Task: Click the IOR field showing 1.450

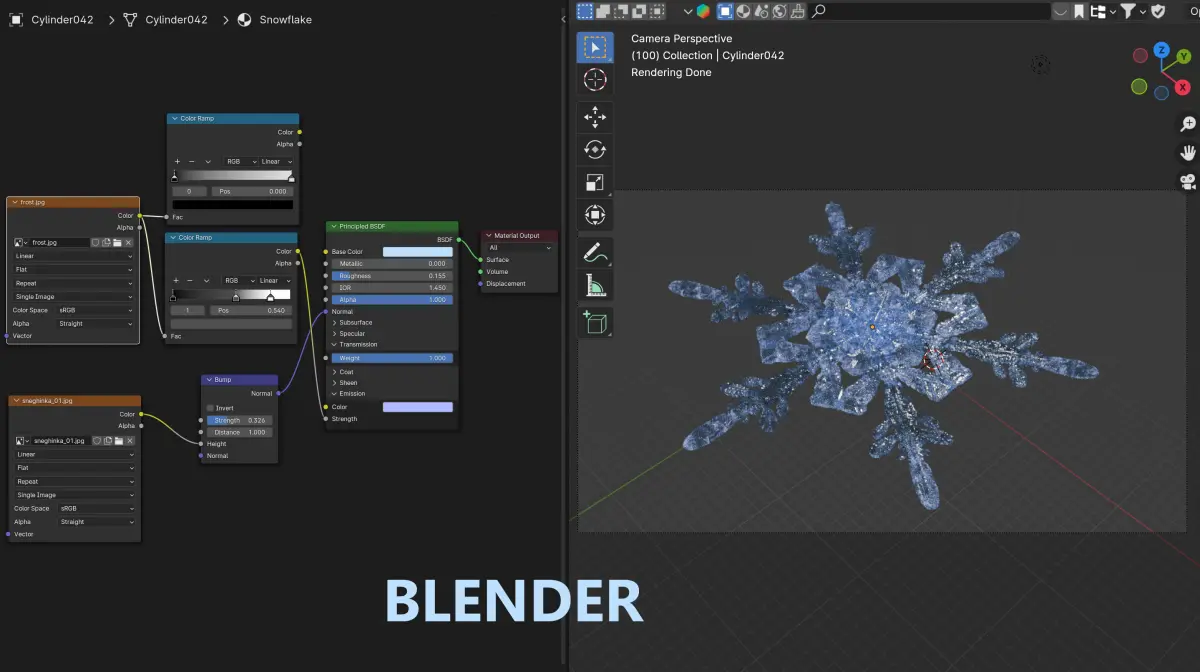Action: (x=392, y=288)
